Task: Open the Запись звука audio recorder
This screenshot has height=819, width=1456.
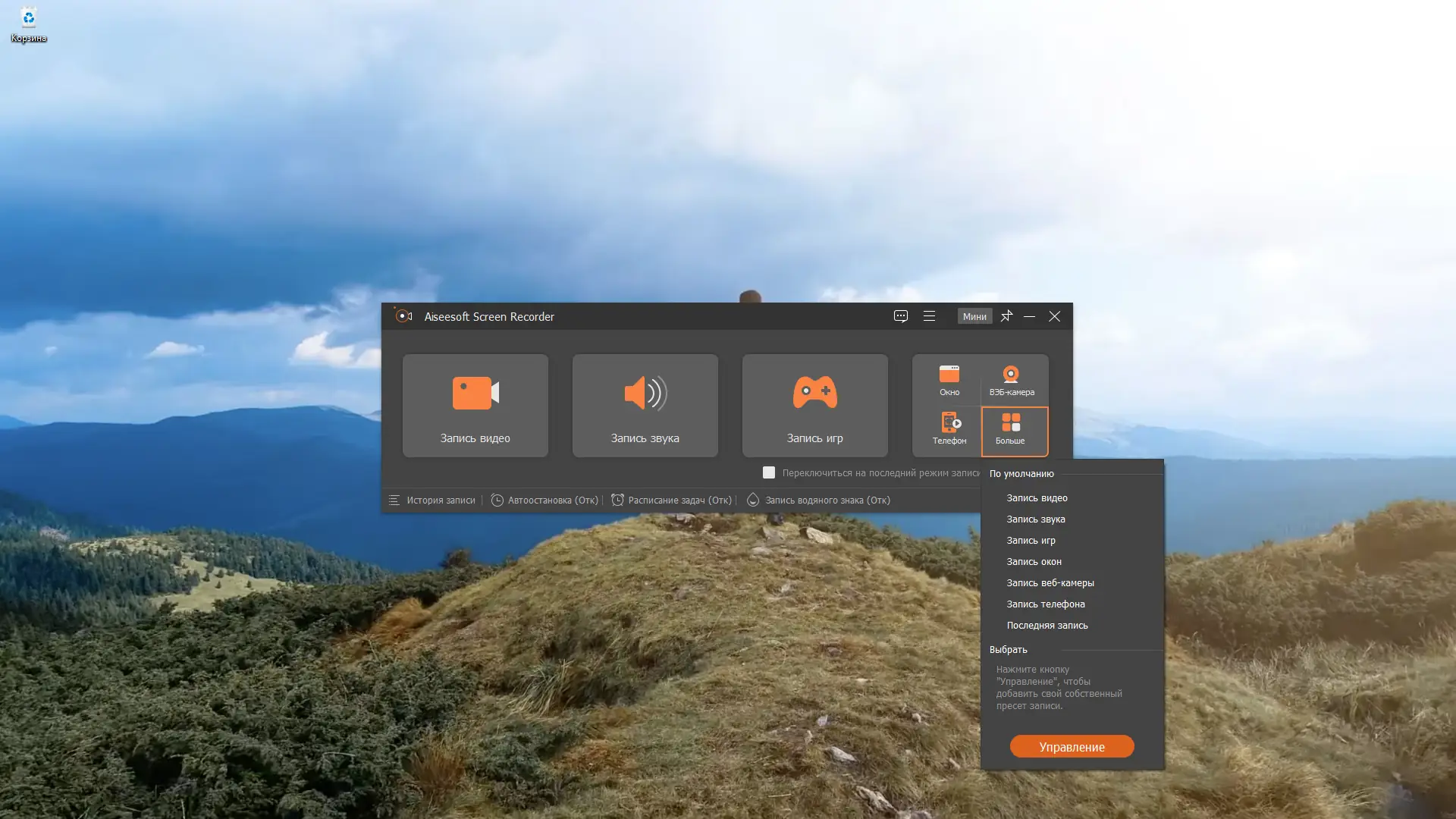Action: click(645, 406)
